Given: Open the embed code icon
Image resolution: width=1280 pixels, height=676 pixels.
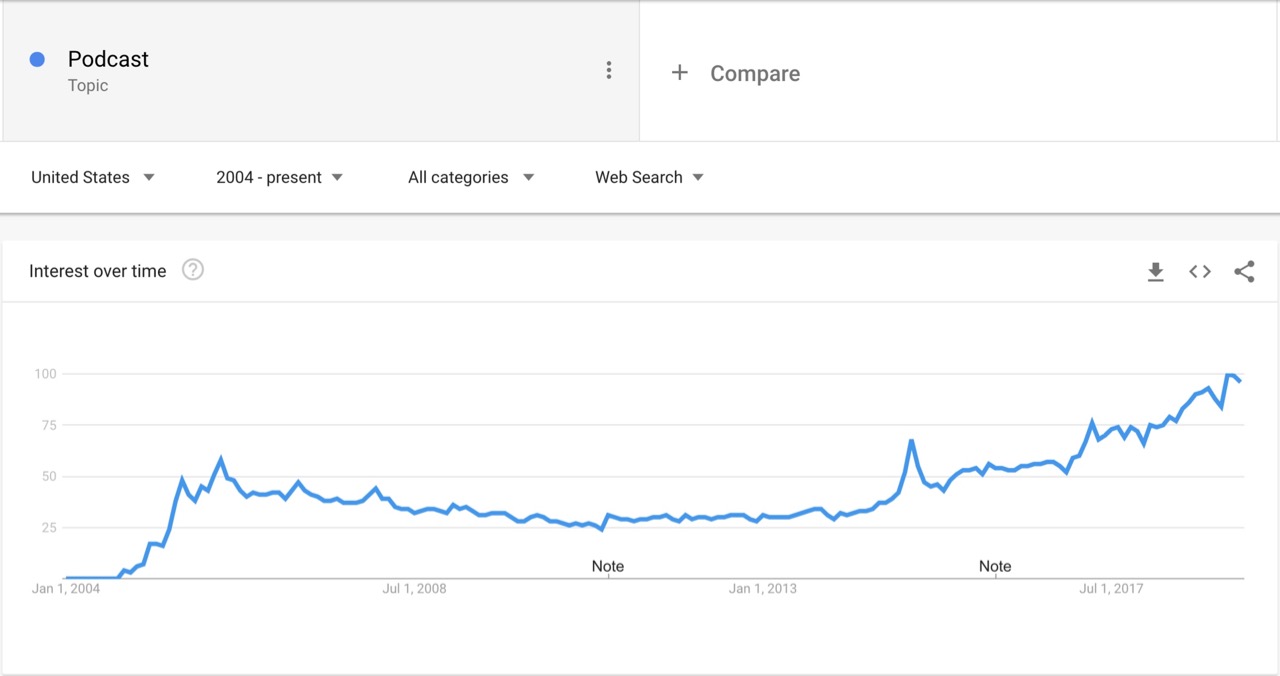Looking at the screenshot, I should coord(1200,271).
